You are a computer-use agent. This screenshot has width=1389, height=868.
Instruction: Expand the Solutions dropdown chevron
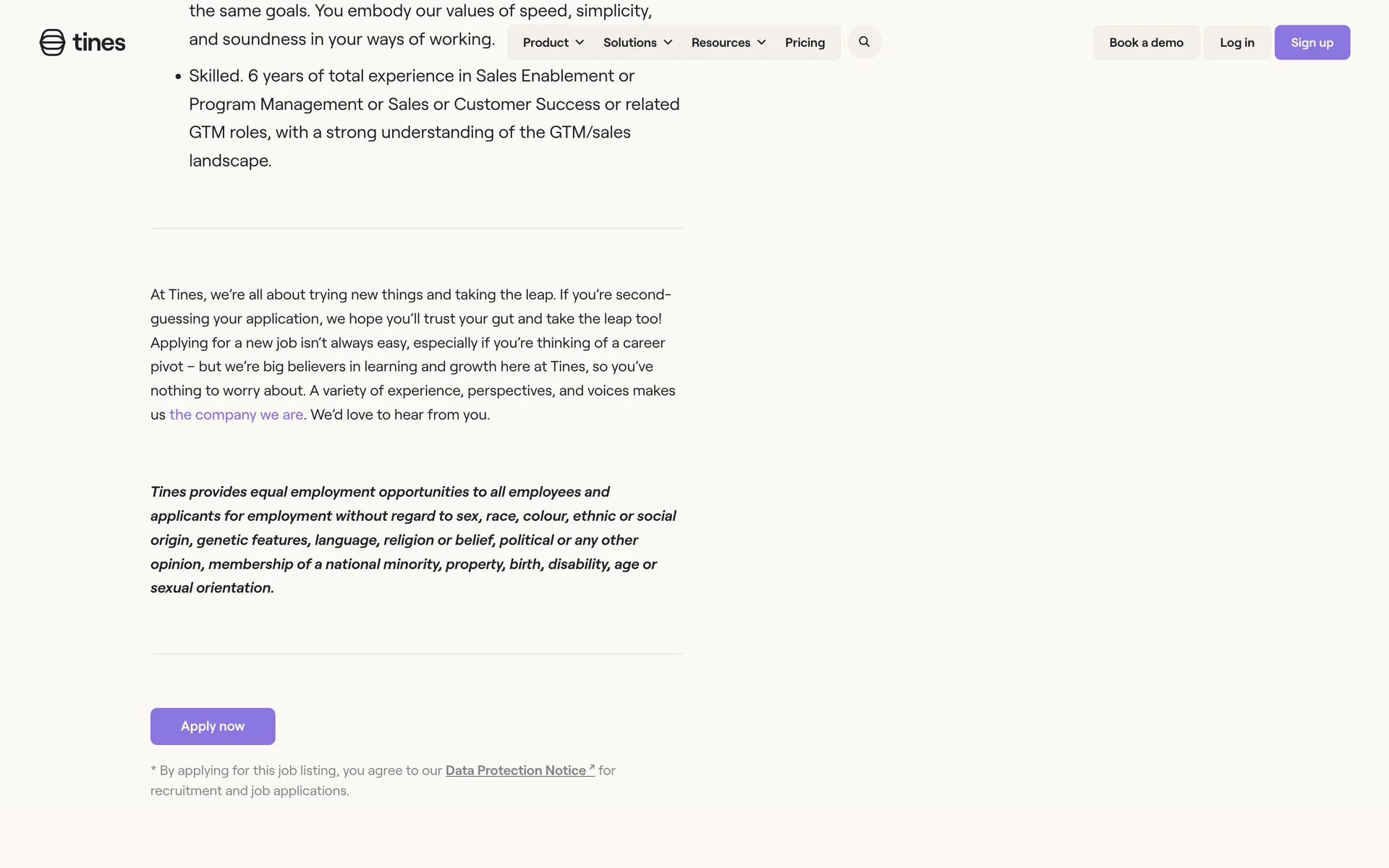[x=668, y=43]
